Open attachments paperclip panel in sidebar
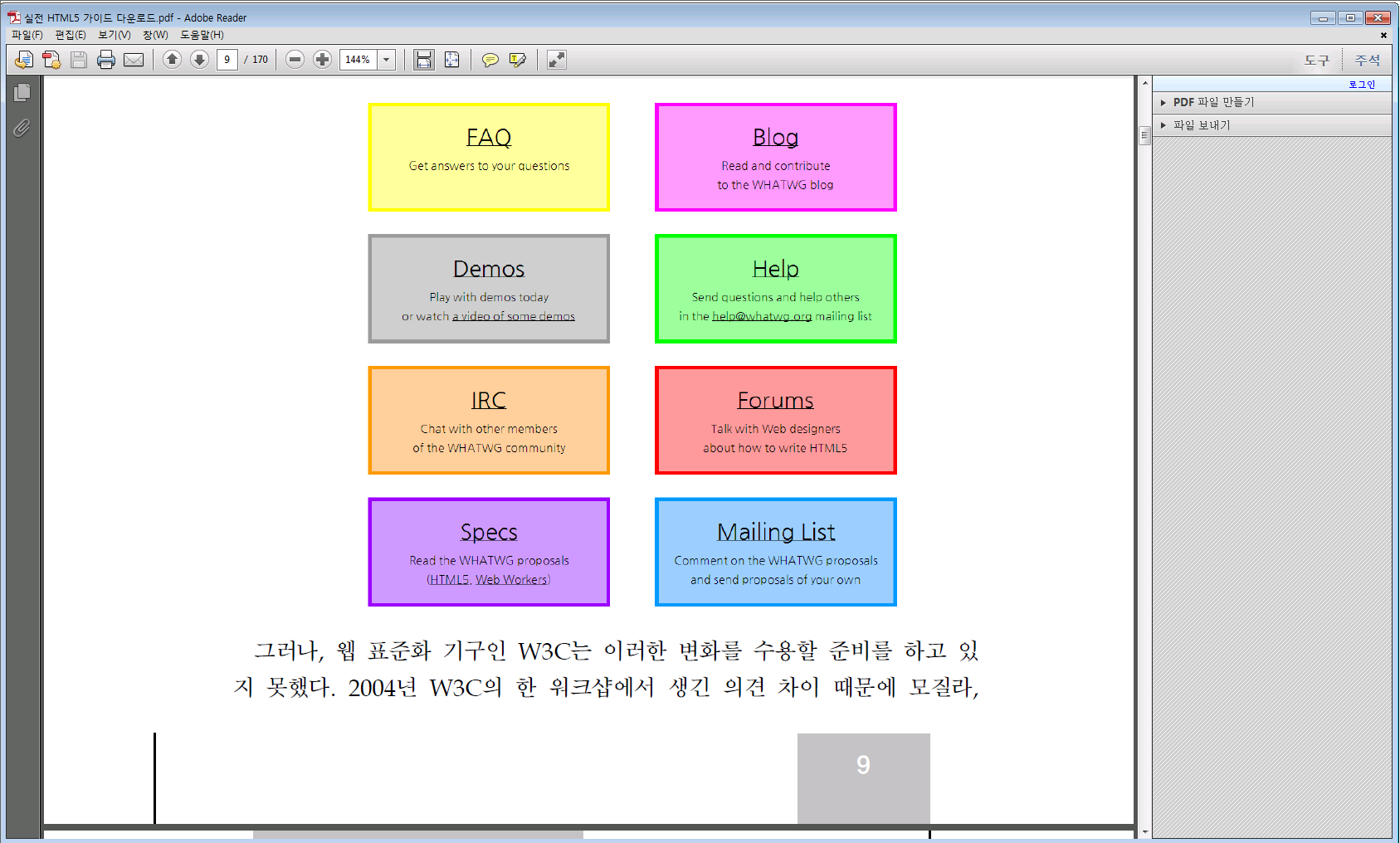This screenshot has width=1400, height=843. pos(22,128)
